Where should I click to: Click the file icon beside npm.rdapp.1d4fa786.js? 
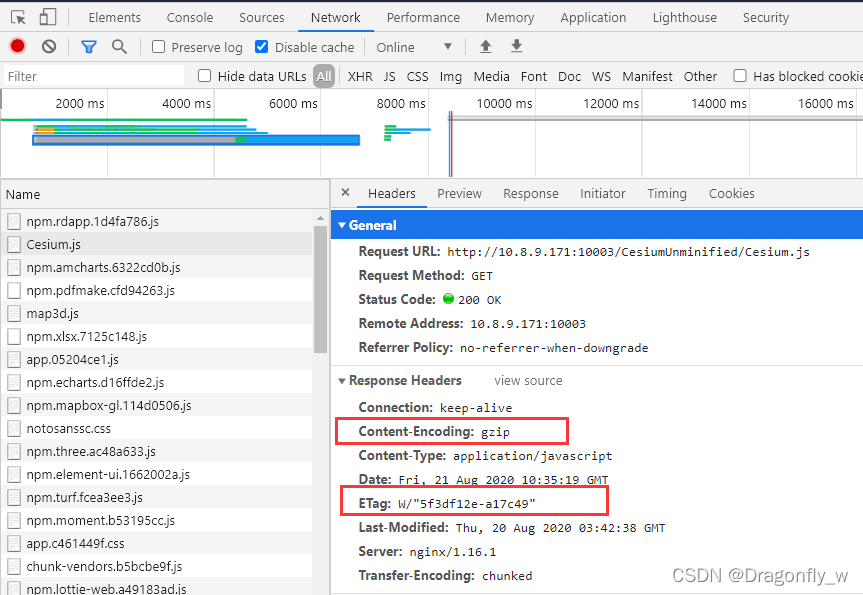point(14,222)
